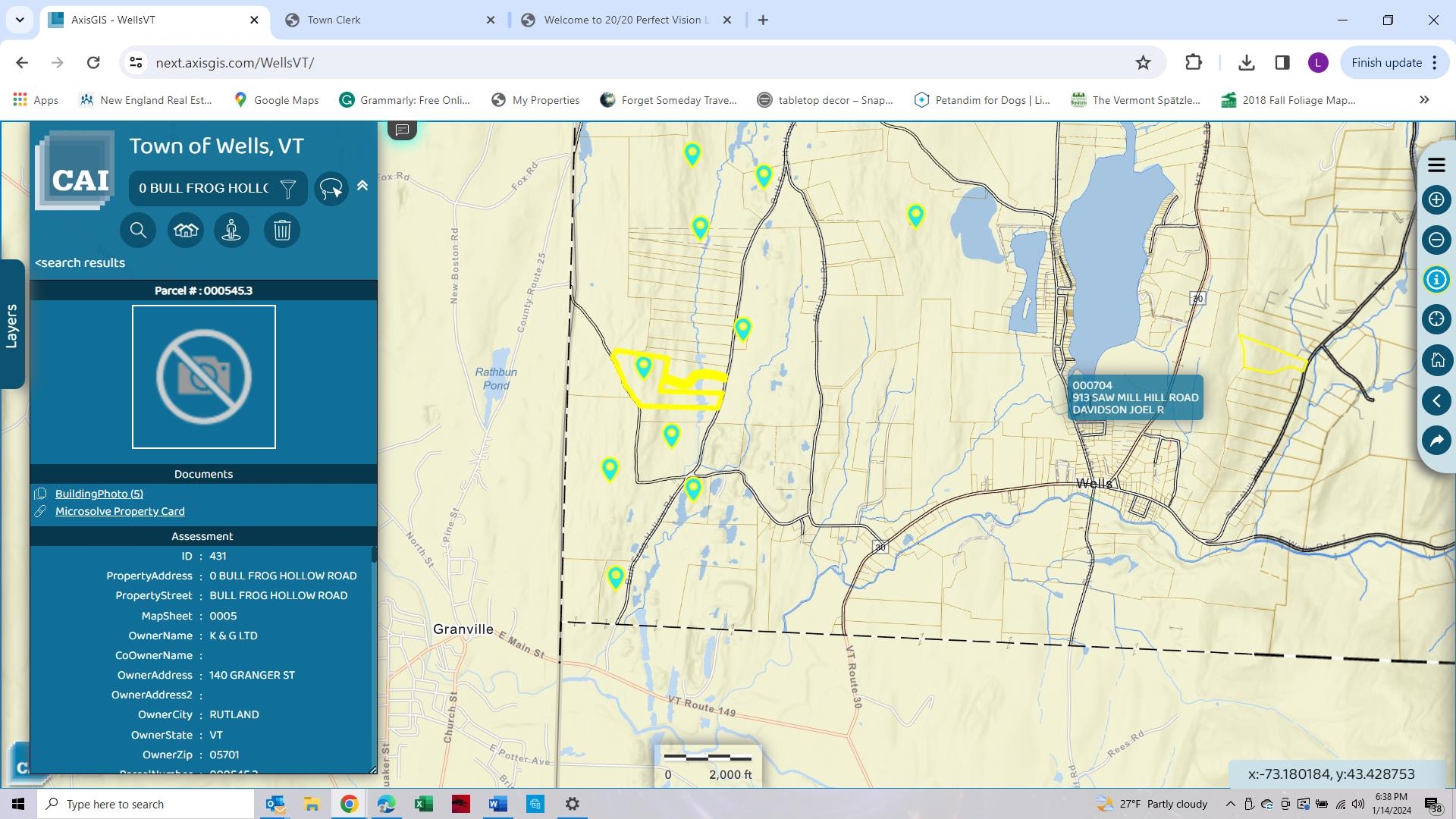Zoom out with the minus map button
Viewport: 1456px width, 819px height.
[x=1436, y=240]
